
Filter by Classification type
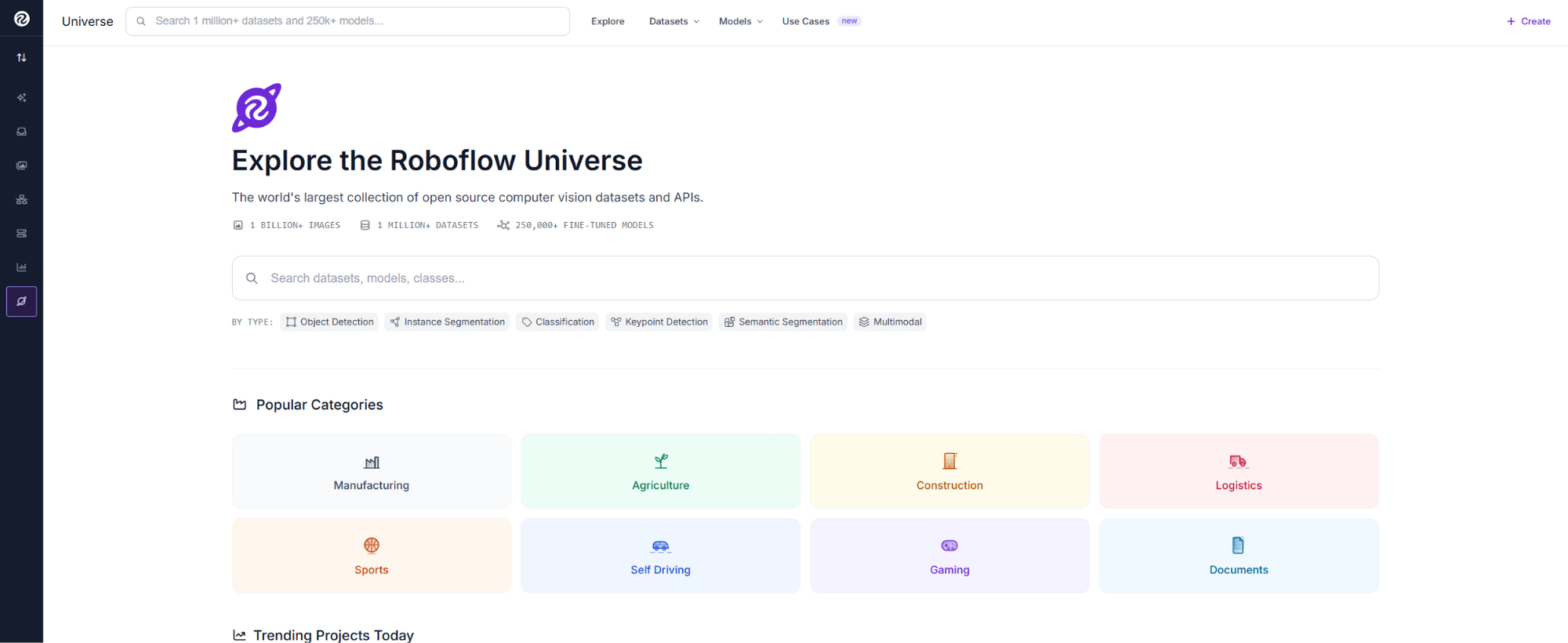[557, 322]
